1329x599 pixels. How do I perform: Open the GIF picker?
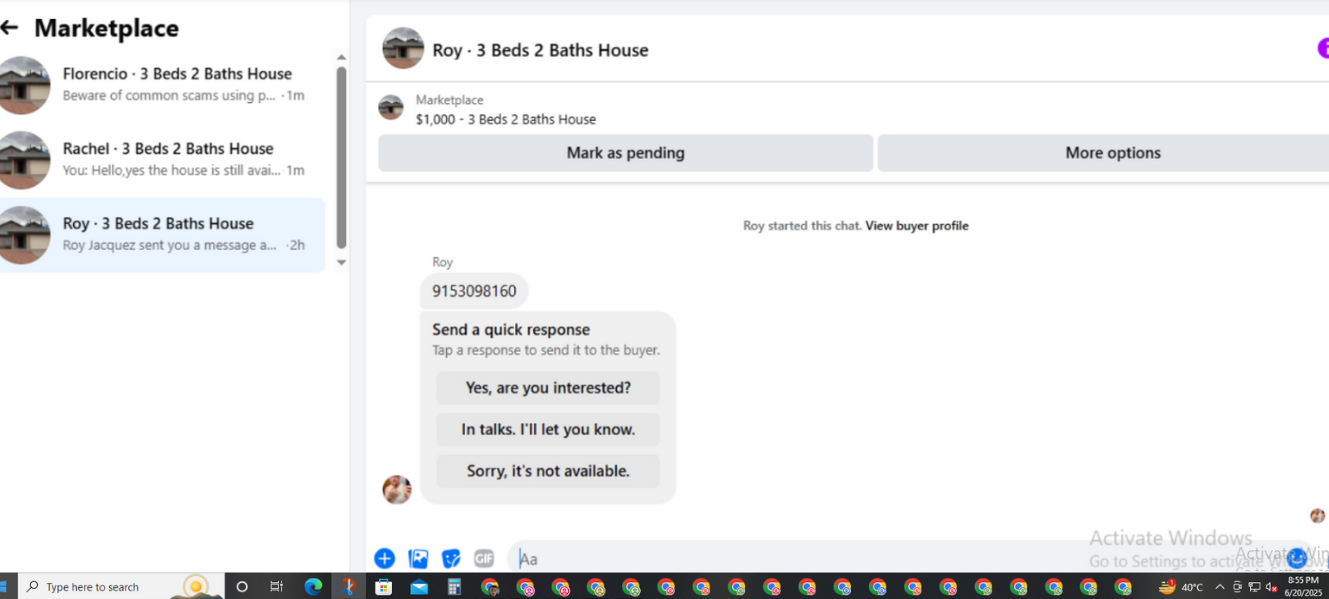click(x=484, y=559)
